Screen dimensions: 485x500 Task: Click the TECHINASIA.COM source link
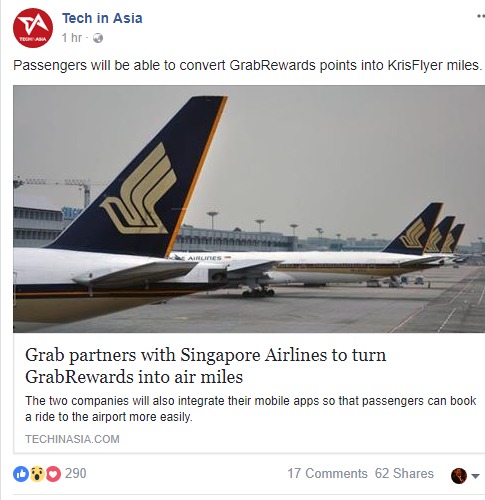72,439
